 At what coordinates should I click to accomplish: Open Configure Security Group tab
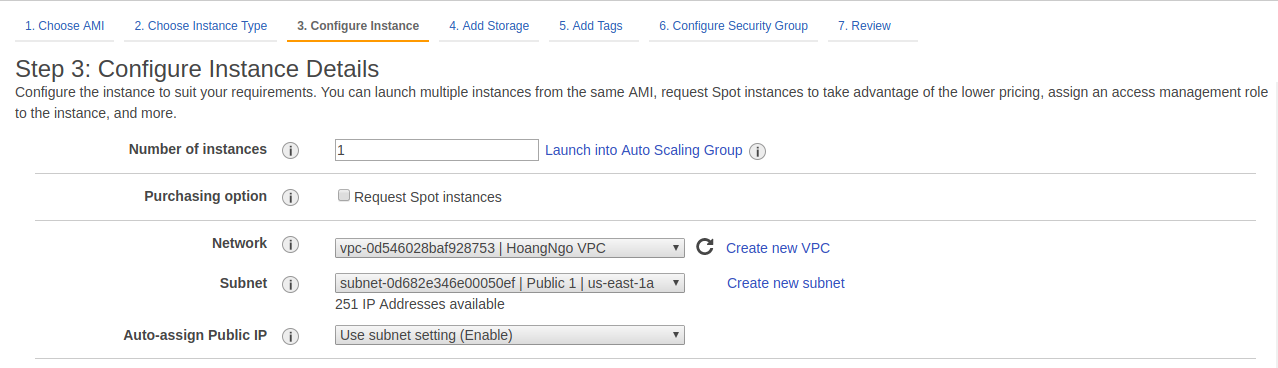coord(733,26)
